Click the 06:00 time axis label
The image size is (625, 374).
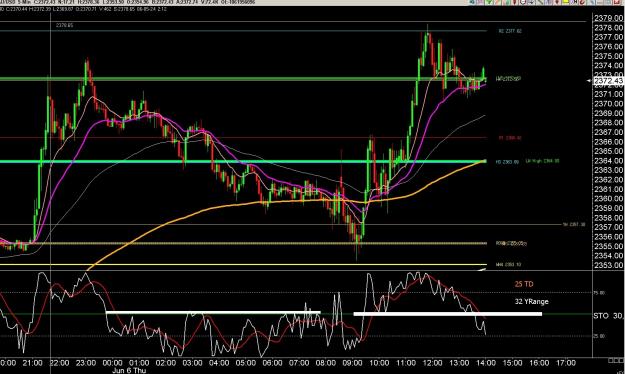click(x=273, y=363)
